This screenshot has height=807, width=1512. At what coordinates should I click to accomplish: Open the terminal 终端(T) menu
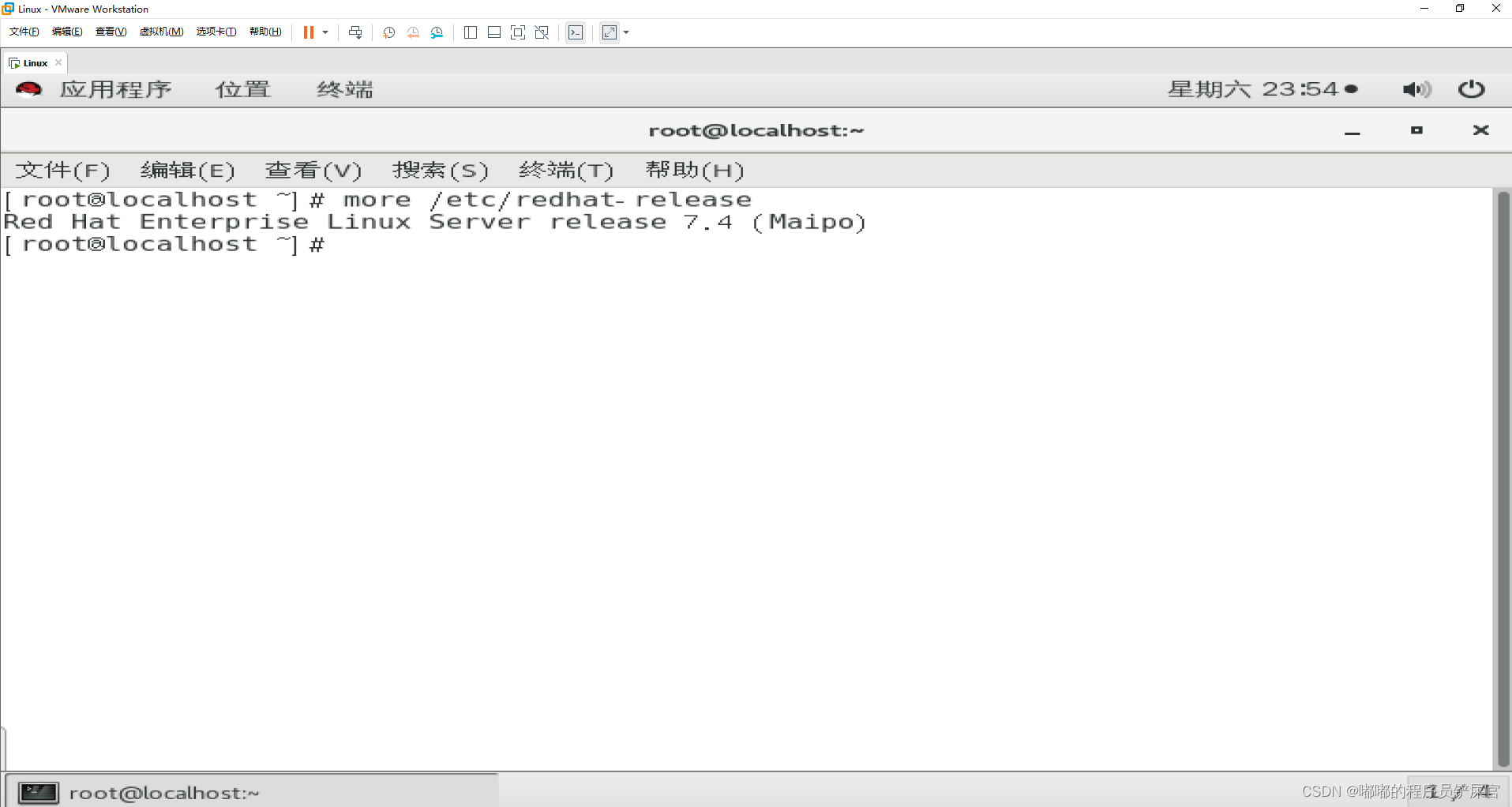pyautogui.click(x=566, y=170)
